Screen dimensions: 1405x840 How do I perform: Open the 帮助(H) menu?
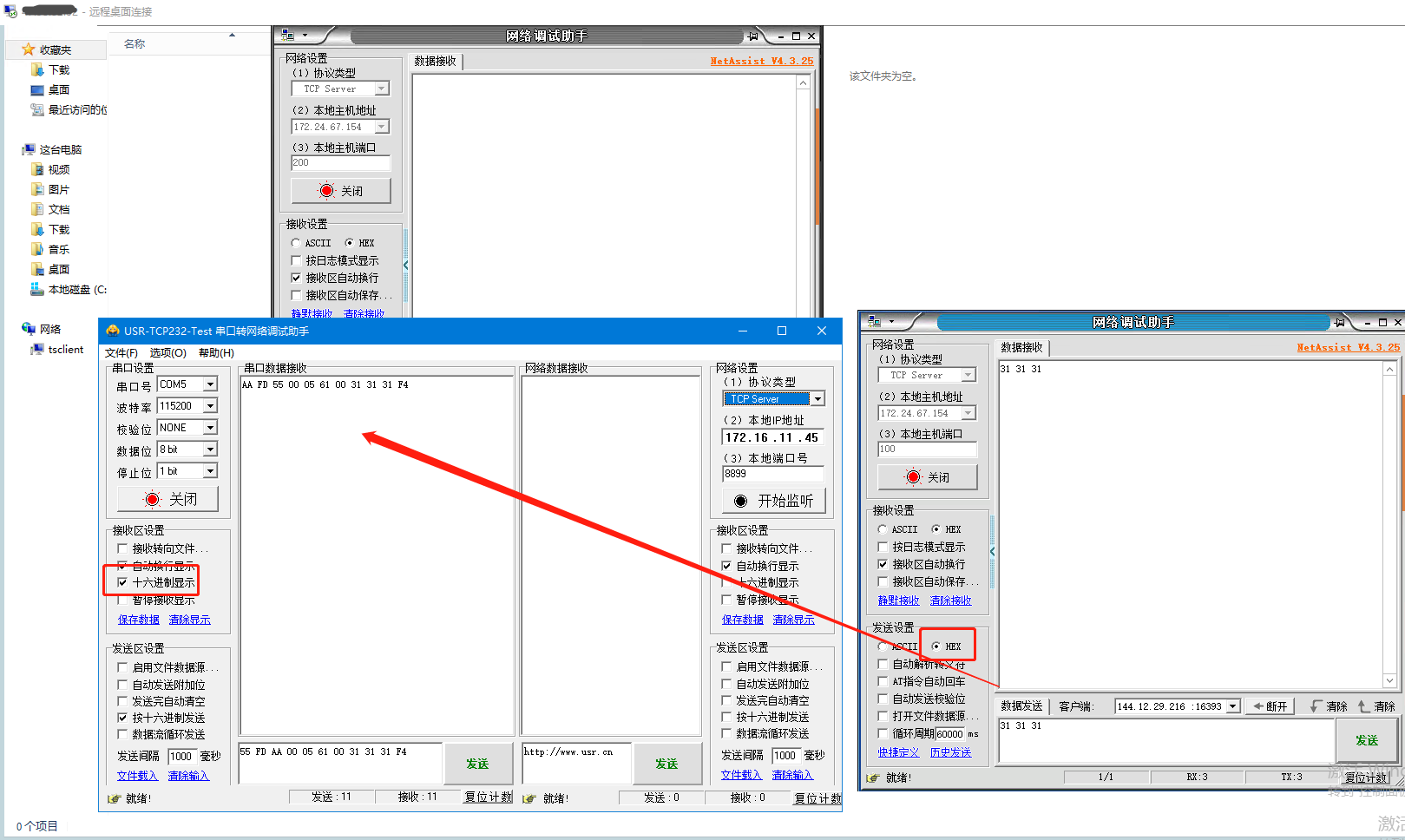(216, 352)
